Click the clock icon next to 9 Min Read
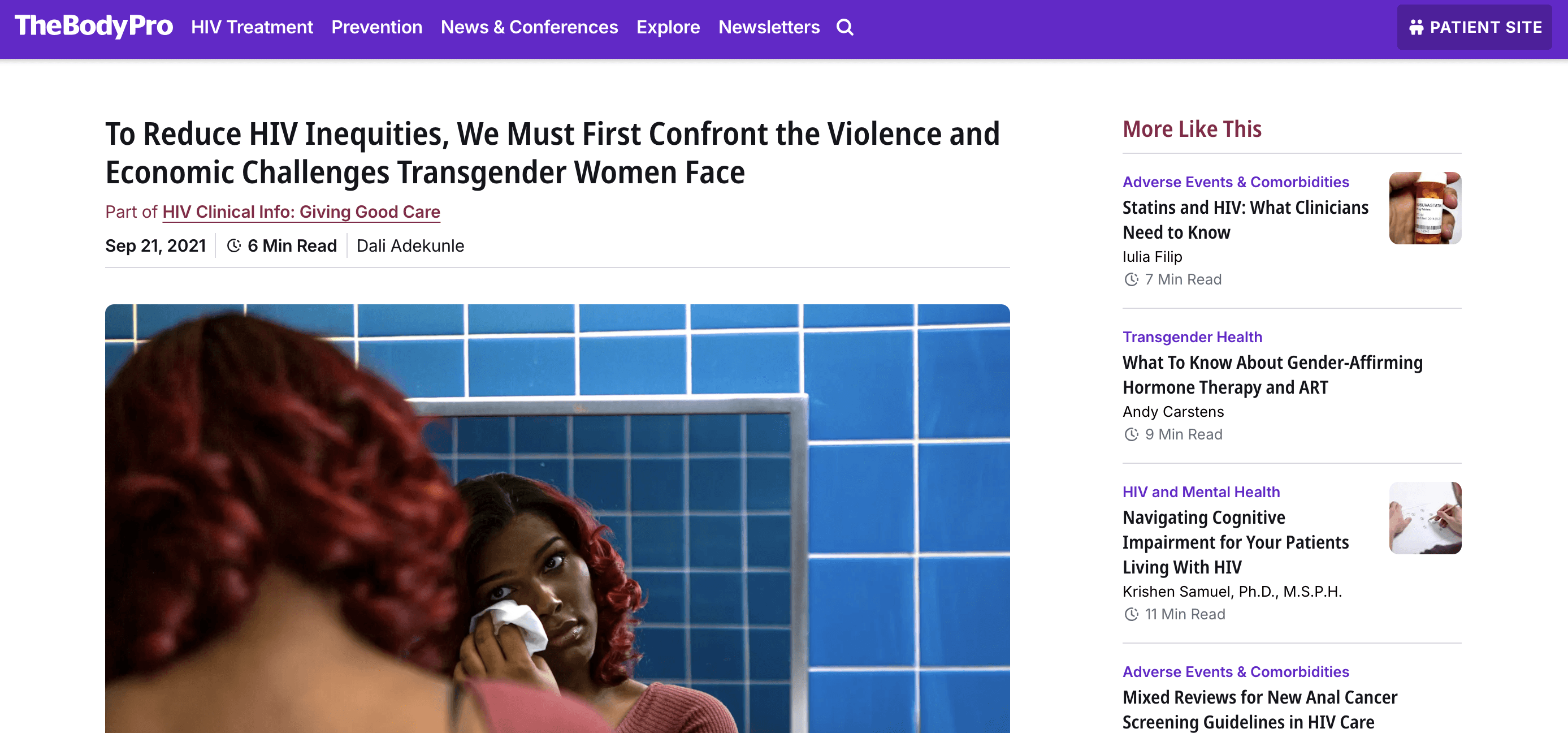Image resolution: width=1568 pixels, height=733 pixels. pyautogui.click(x=1131, y=434)
